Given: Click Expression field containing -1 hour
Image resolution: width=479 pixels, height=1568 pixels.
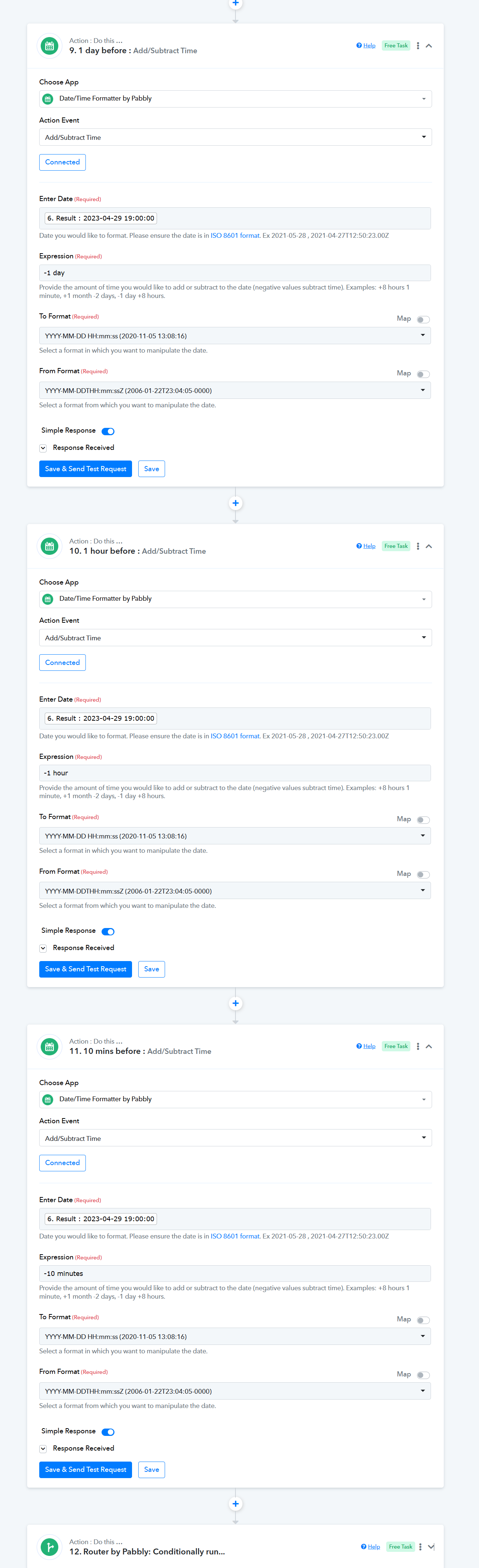Looking at the screenshot, I should pyautogui.click(x=235, y=773).
